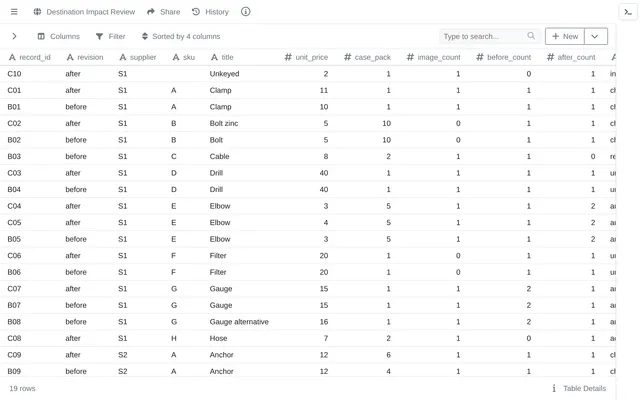Screen dimensions: 640x400
Task: Click the number type icon of after_count
Action: coord(551,57)
